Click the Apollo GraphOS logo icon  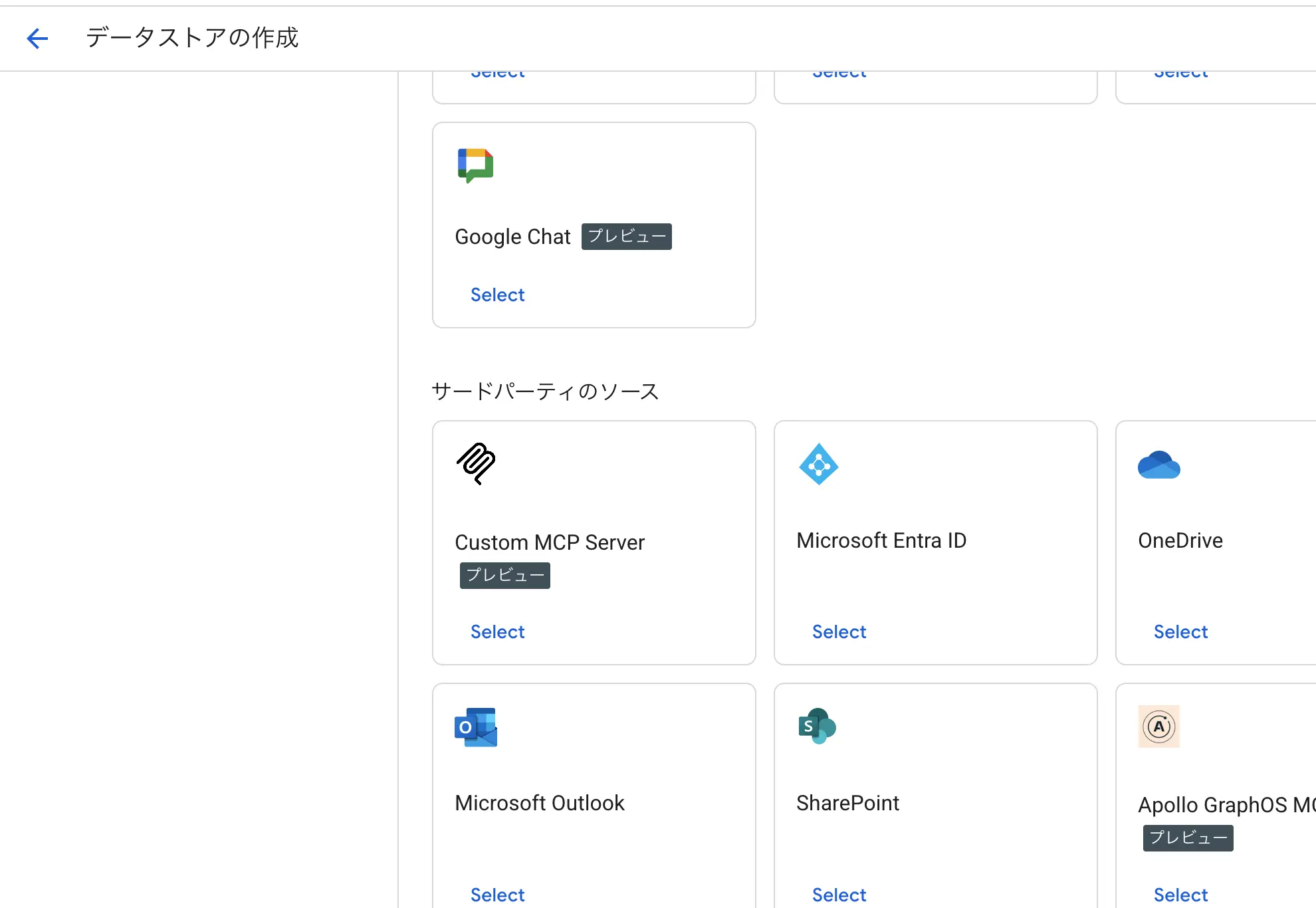point(1159,727)
